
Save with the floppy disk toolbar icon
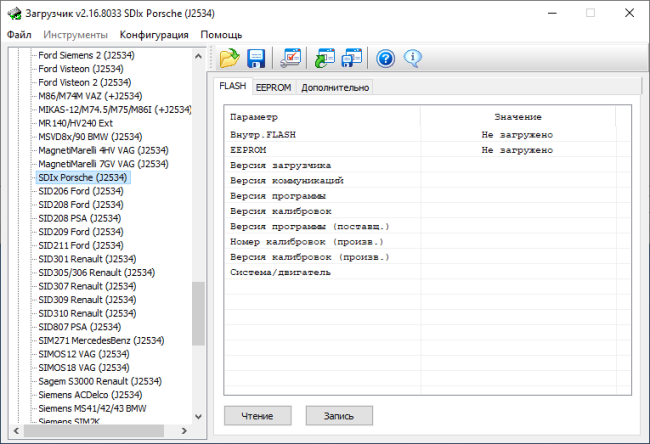pos(256,58)
